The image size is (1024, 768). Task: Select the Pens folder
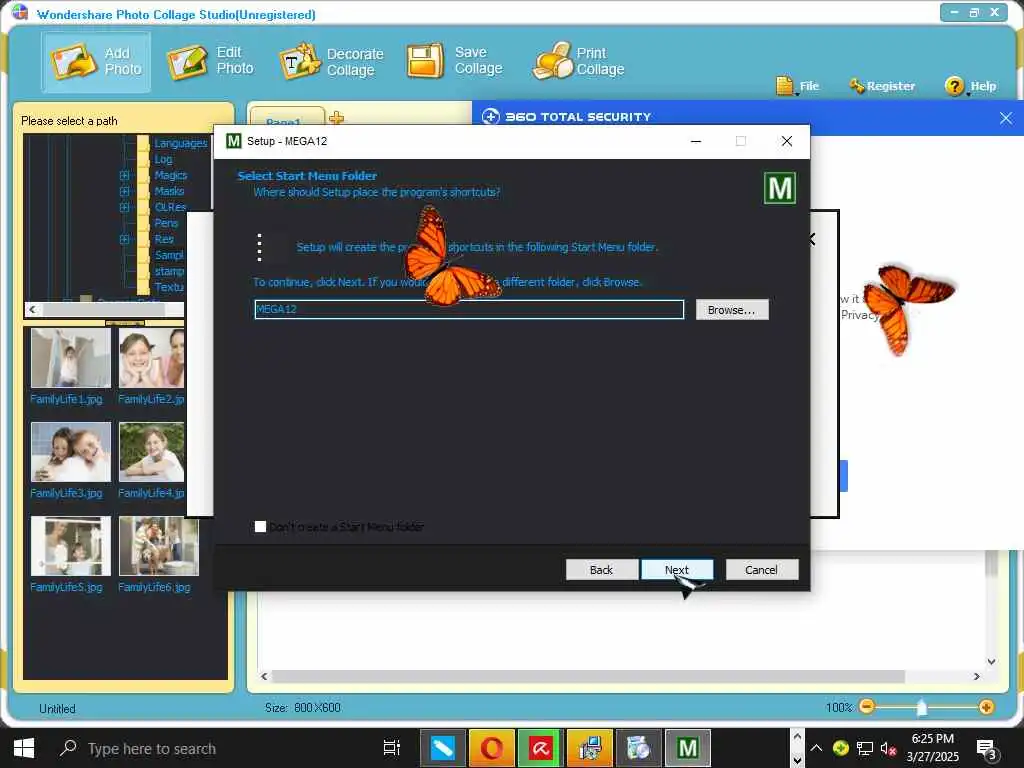[x=166, y=223]
